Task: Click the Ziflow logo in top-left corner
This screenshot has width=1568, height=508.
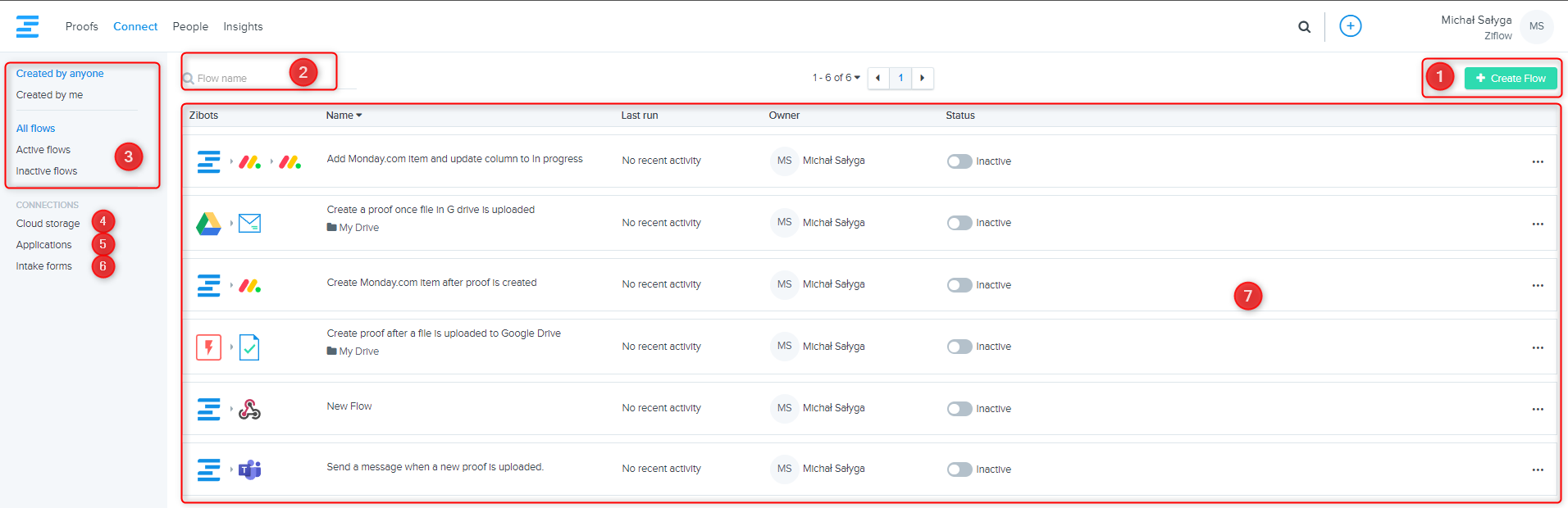Action: coord(27,26)
